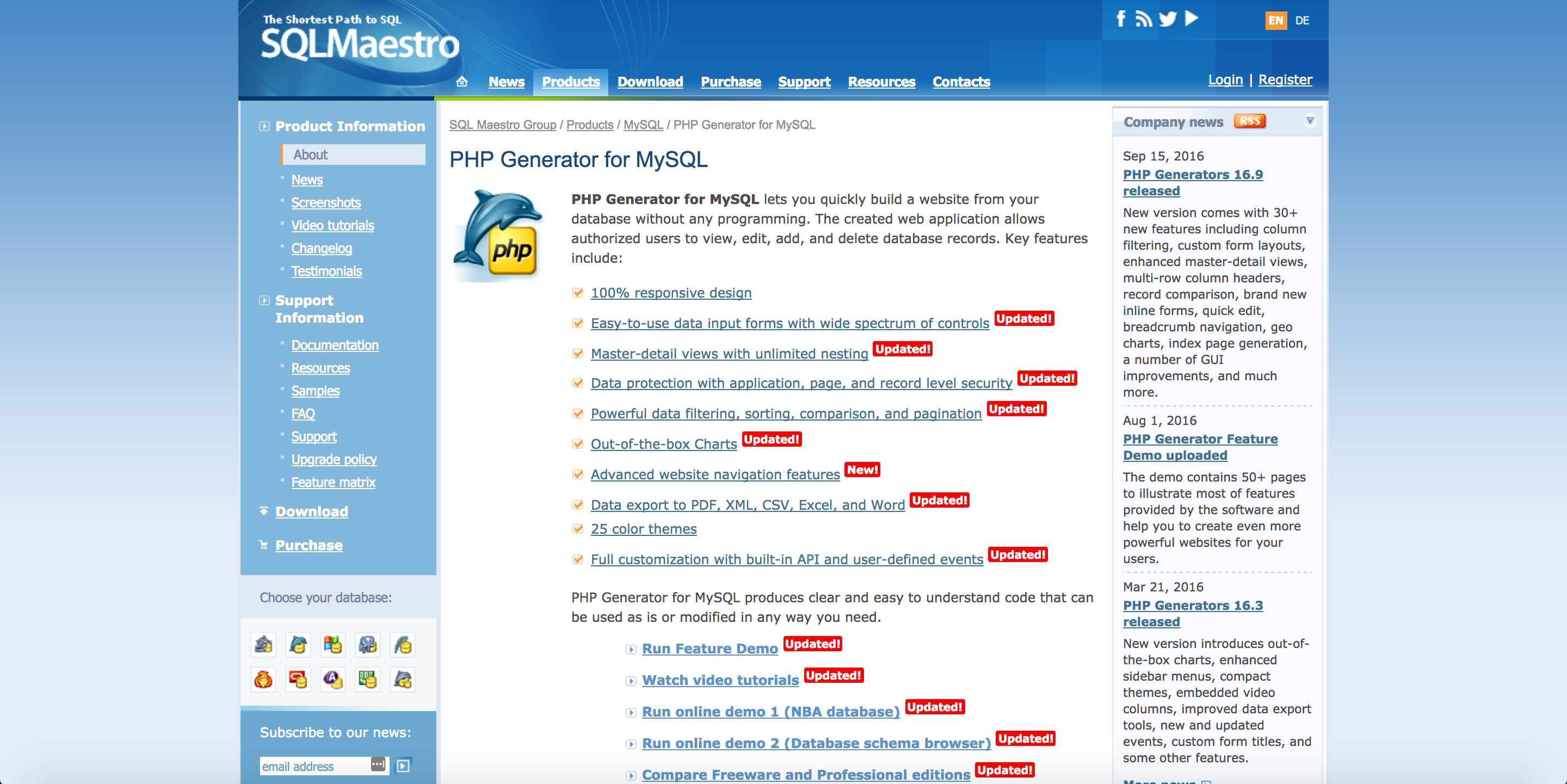The height and width of the screenshot is (784, 1567).
Task: Click the MySQL breadcrumb link
Action: click(x=643, y=125)
